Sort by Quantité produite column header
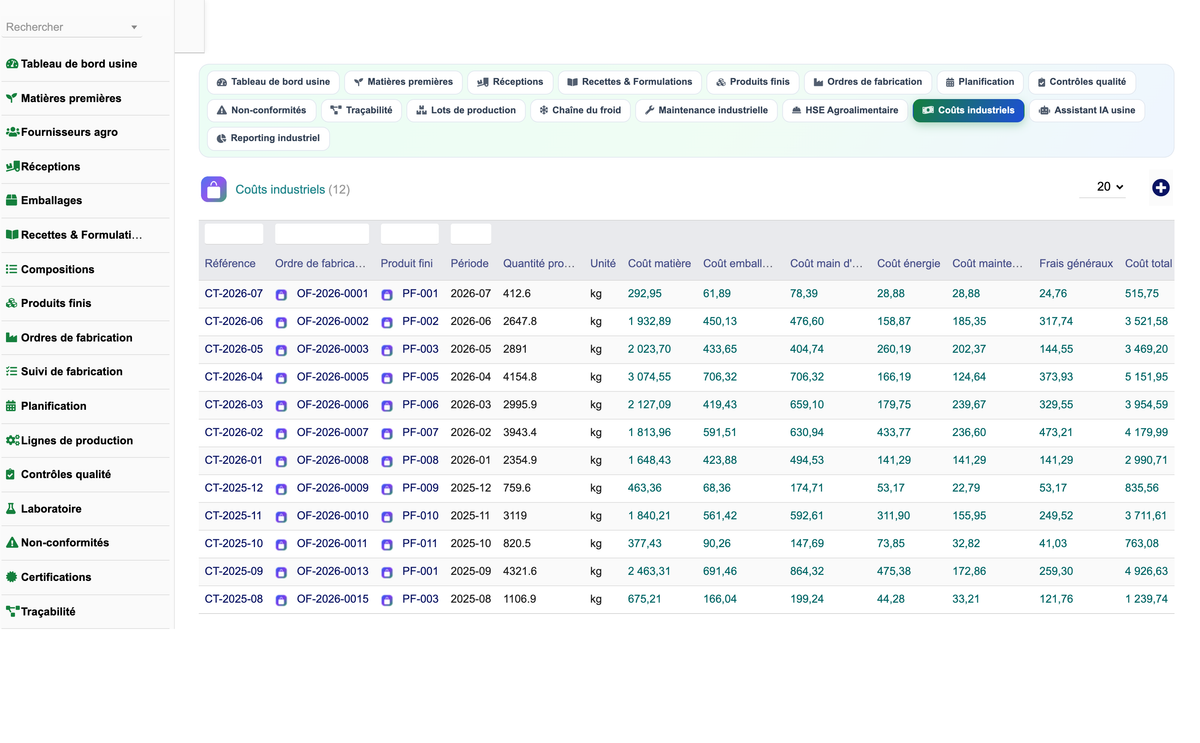 [x=539, y=264]
